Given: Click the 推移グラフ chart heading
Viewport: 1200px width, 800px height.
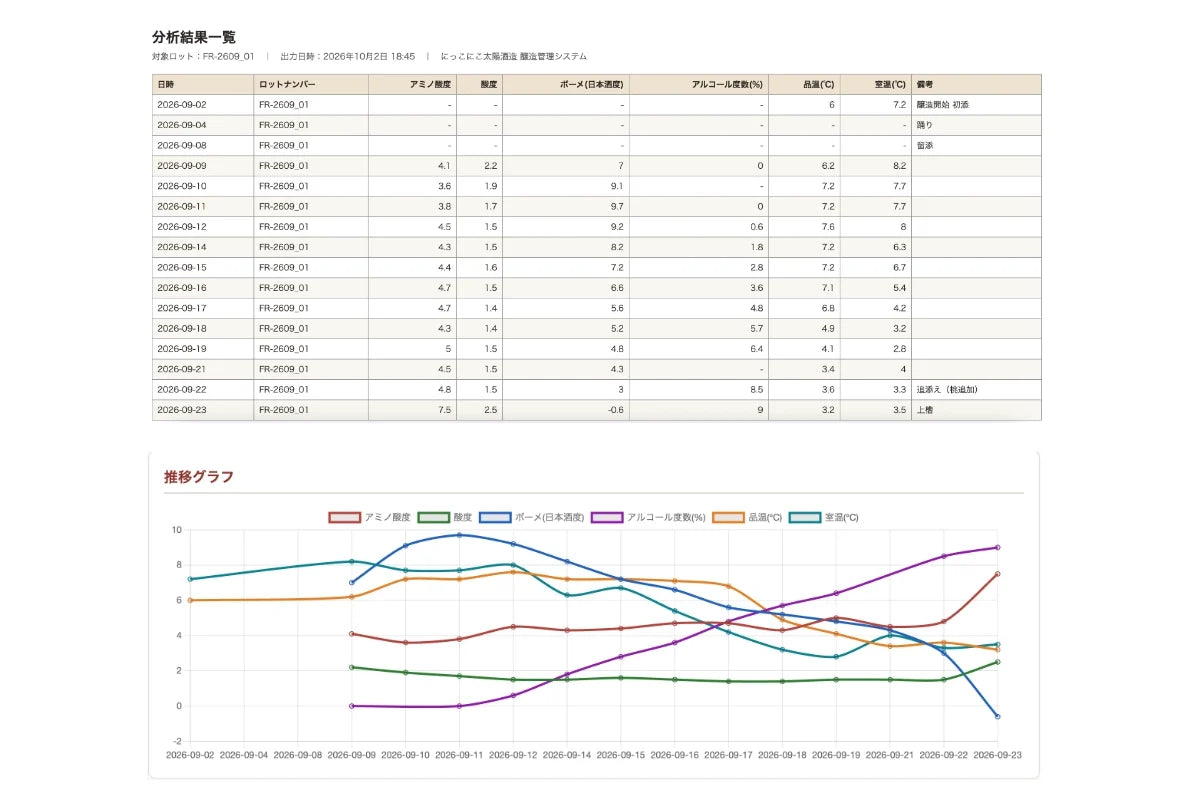Looking at the screenshot, I should (199, 477).
